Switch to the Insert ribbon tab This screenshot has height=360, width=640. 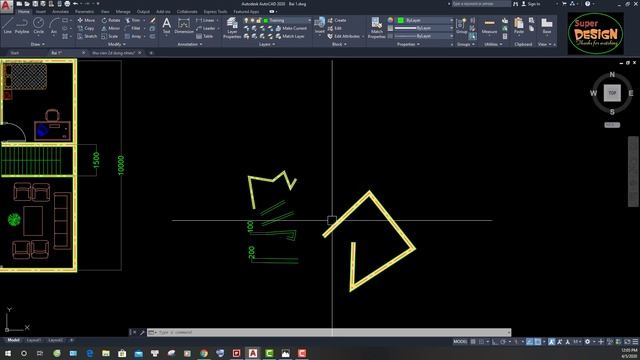[41, 12]
